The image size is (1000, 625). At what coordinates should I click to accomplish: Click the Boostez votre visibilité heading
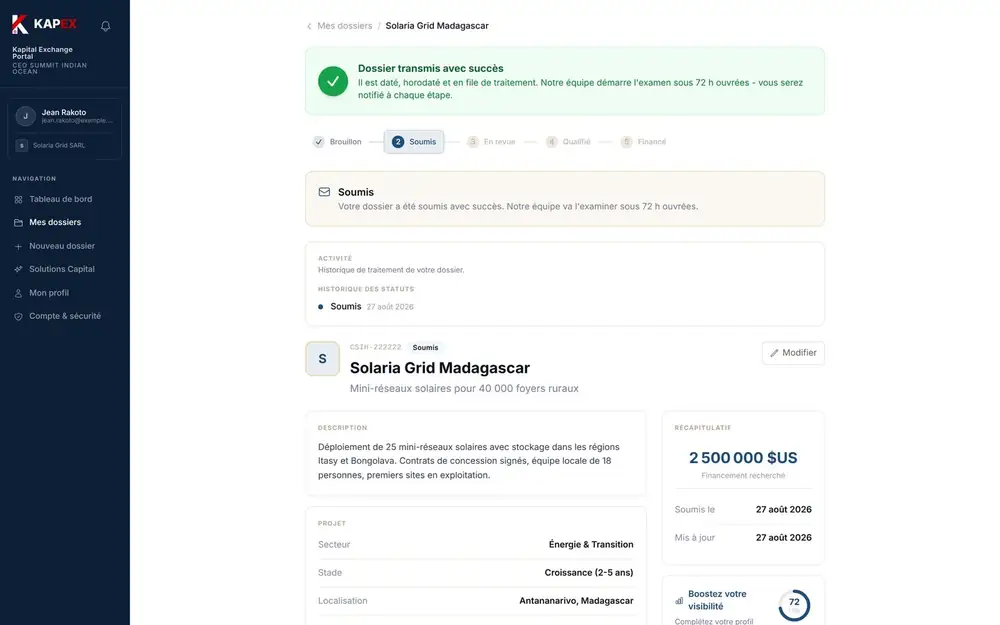point(717,600)
